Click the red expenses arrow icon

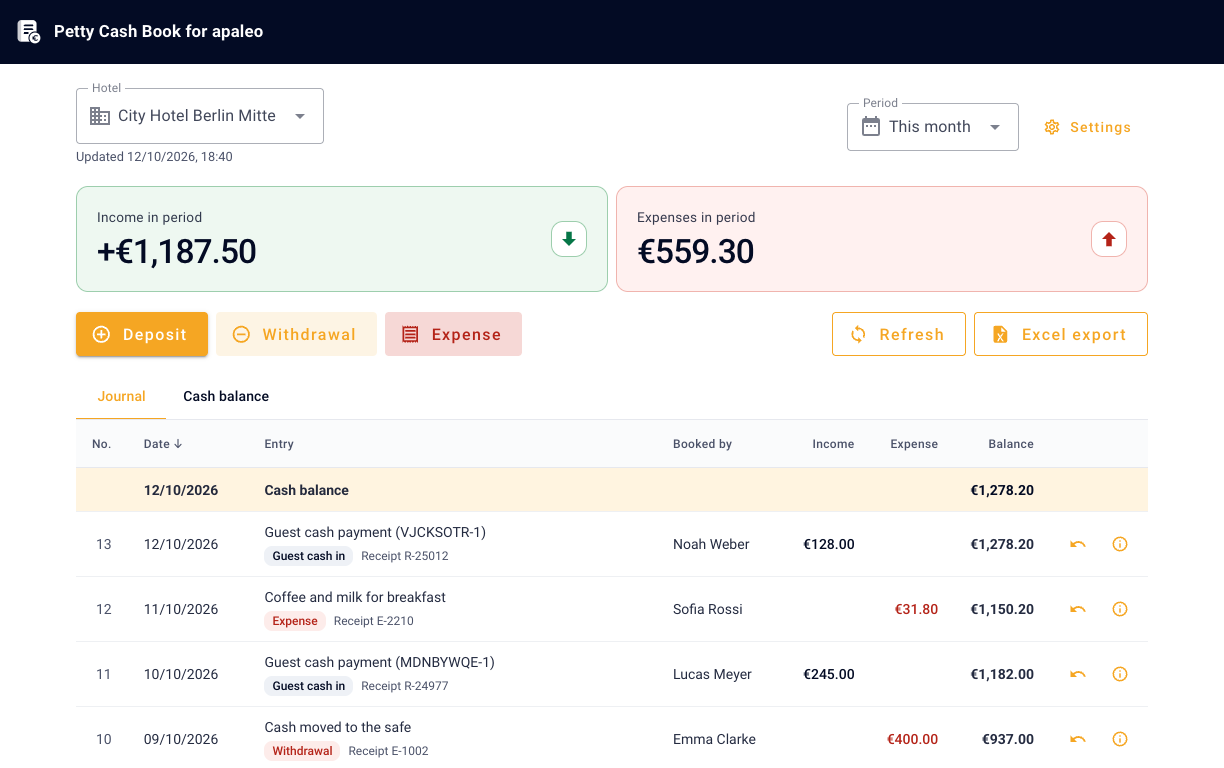[x=1109, y=239]
